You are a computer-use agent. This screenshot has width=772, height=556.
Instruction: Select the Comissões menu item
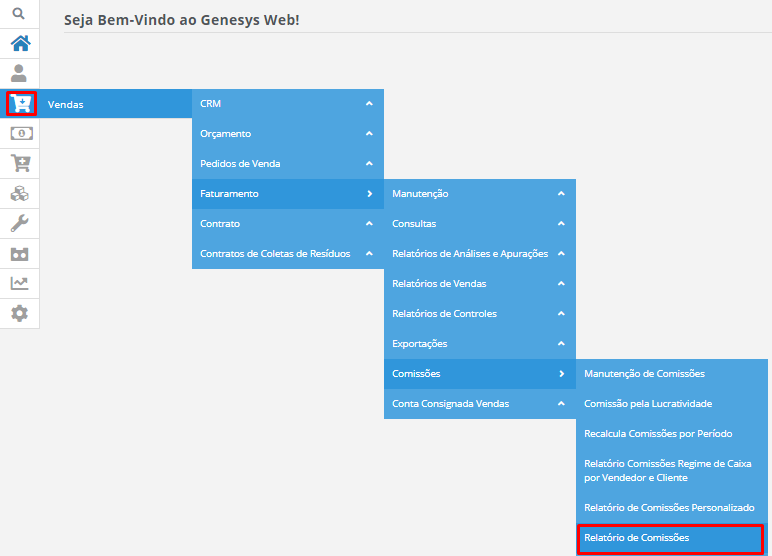[x=480, y=374]
